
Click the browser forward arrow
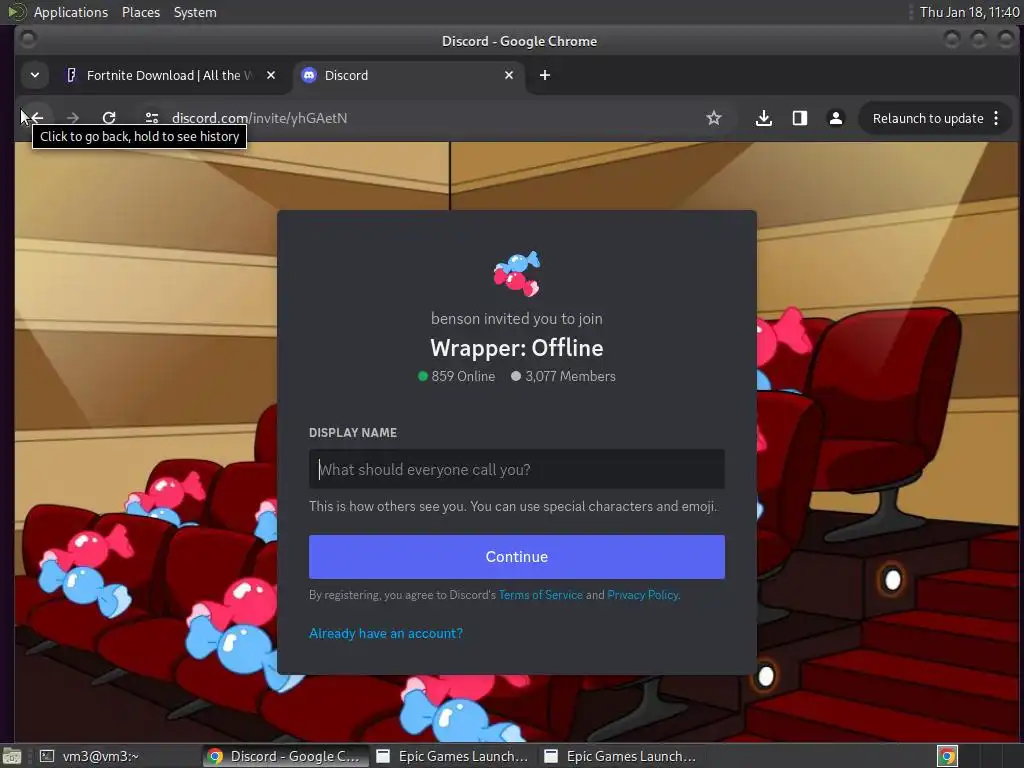click(x=72, y=118)
